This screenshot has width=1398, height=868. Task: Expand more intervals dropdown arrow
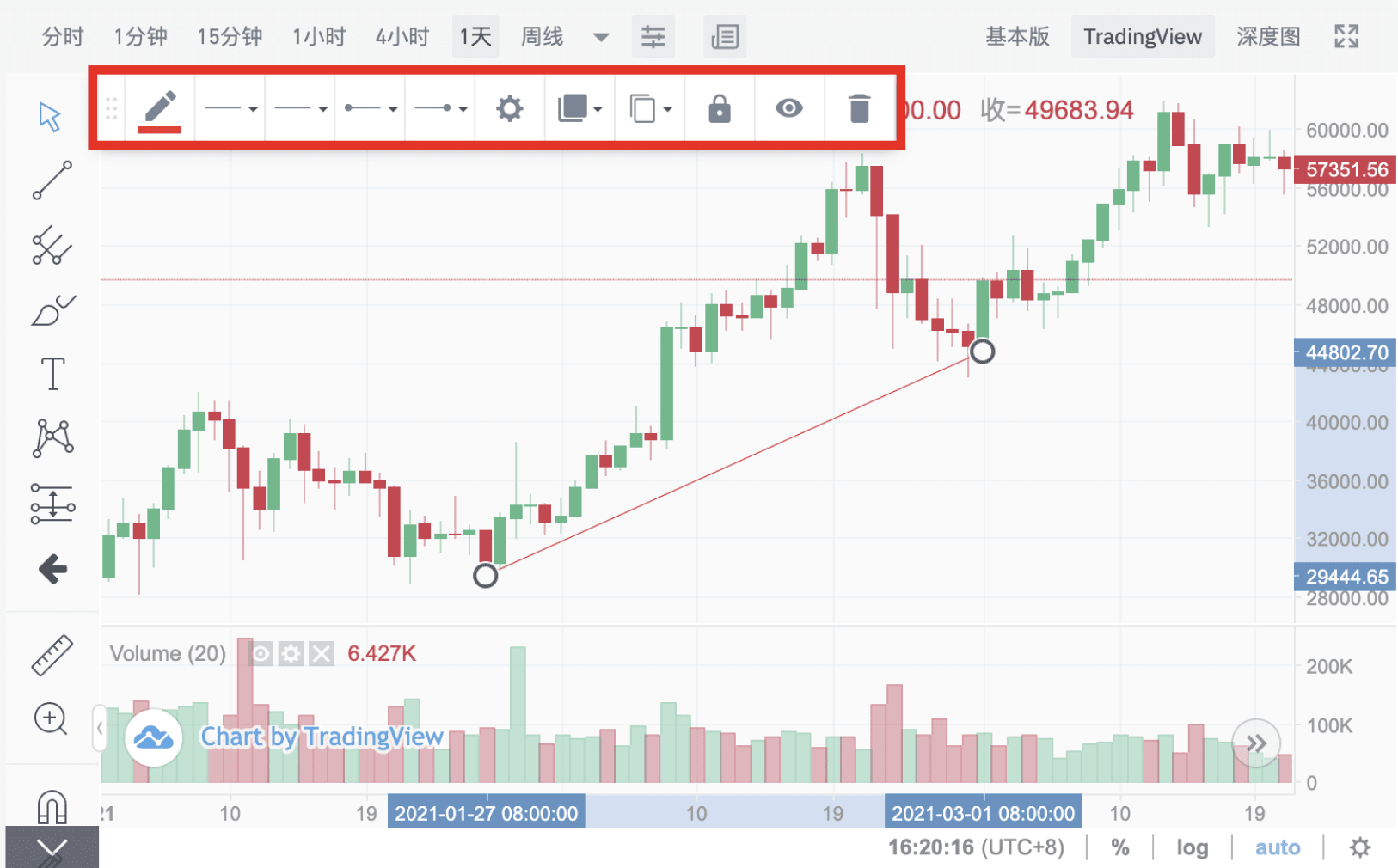601,37
